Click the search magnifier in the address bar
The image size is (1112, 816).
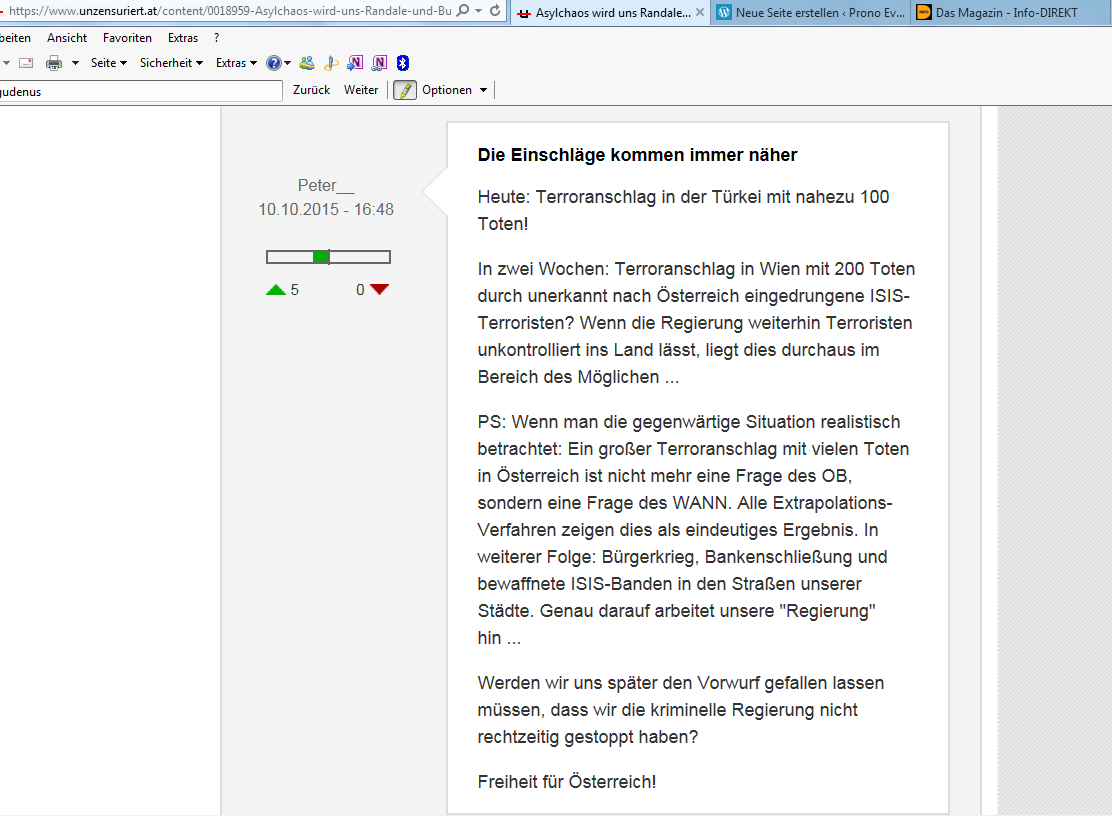pyautogui.click(x=463, y=10)
